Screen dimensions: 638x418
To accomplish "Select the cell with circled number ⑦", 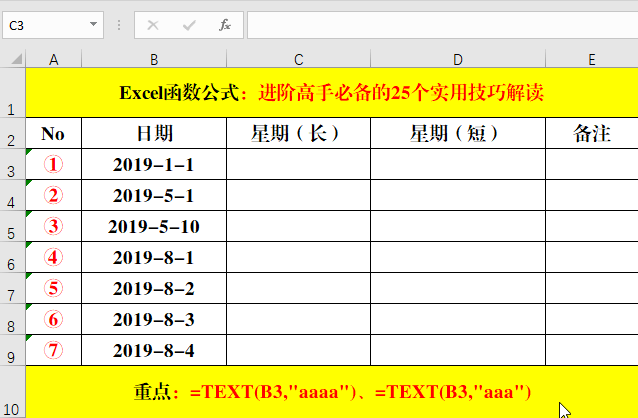I will 54,350.
